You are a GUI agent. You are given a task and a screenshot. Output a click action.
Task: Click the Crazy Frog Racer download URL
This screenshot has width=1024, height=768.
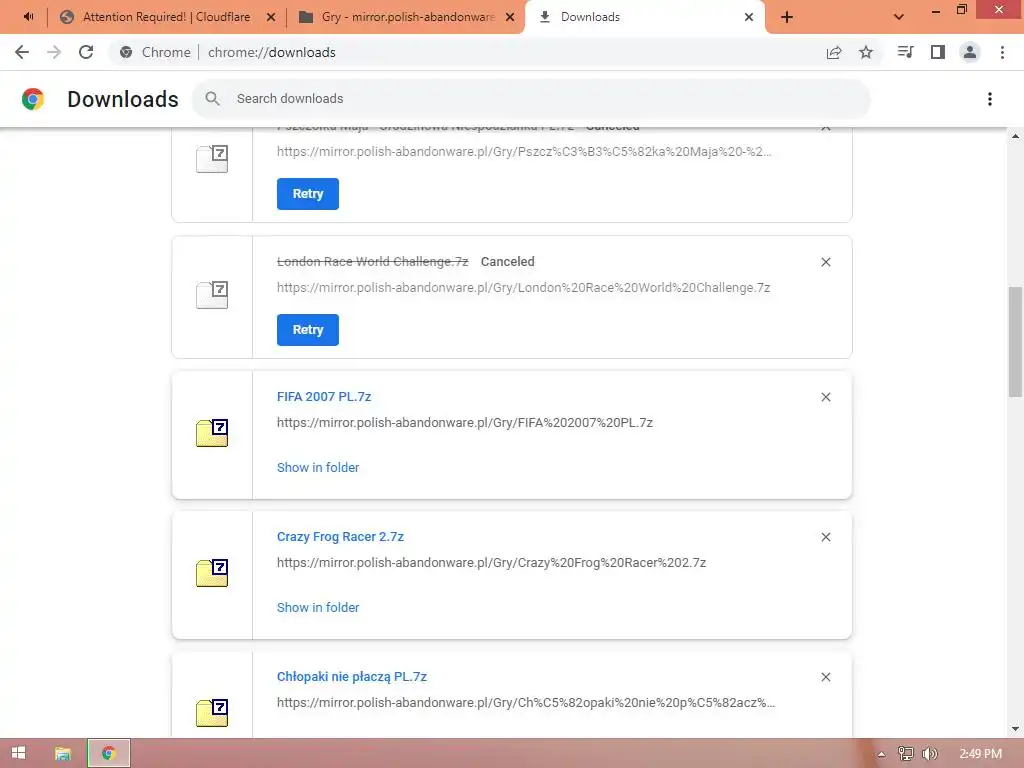coord(491,562)
